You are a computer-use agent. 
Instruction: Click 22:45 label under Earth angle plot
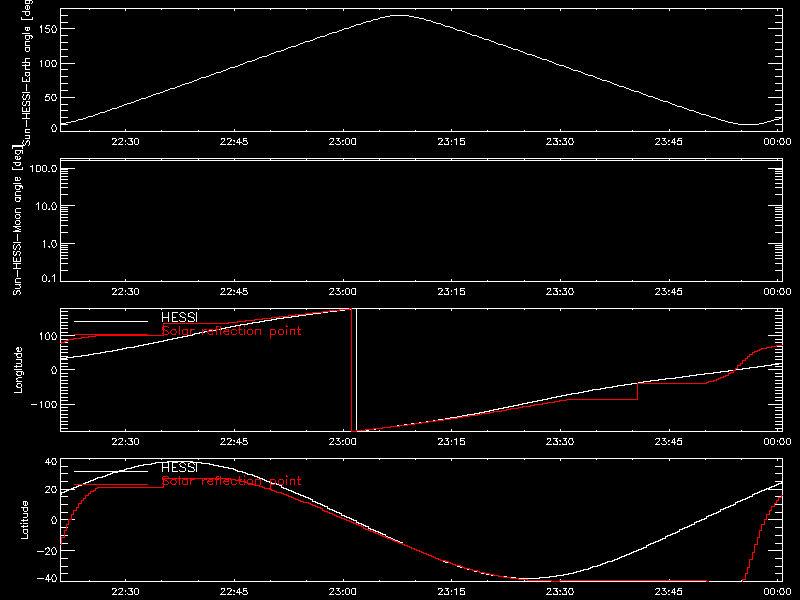coord(234,141)
